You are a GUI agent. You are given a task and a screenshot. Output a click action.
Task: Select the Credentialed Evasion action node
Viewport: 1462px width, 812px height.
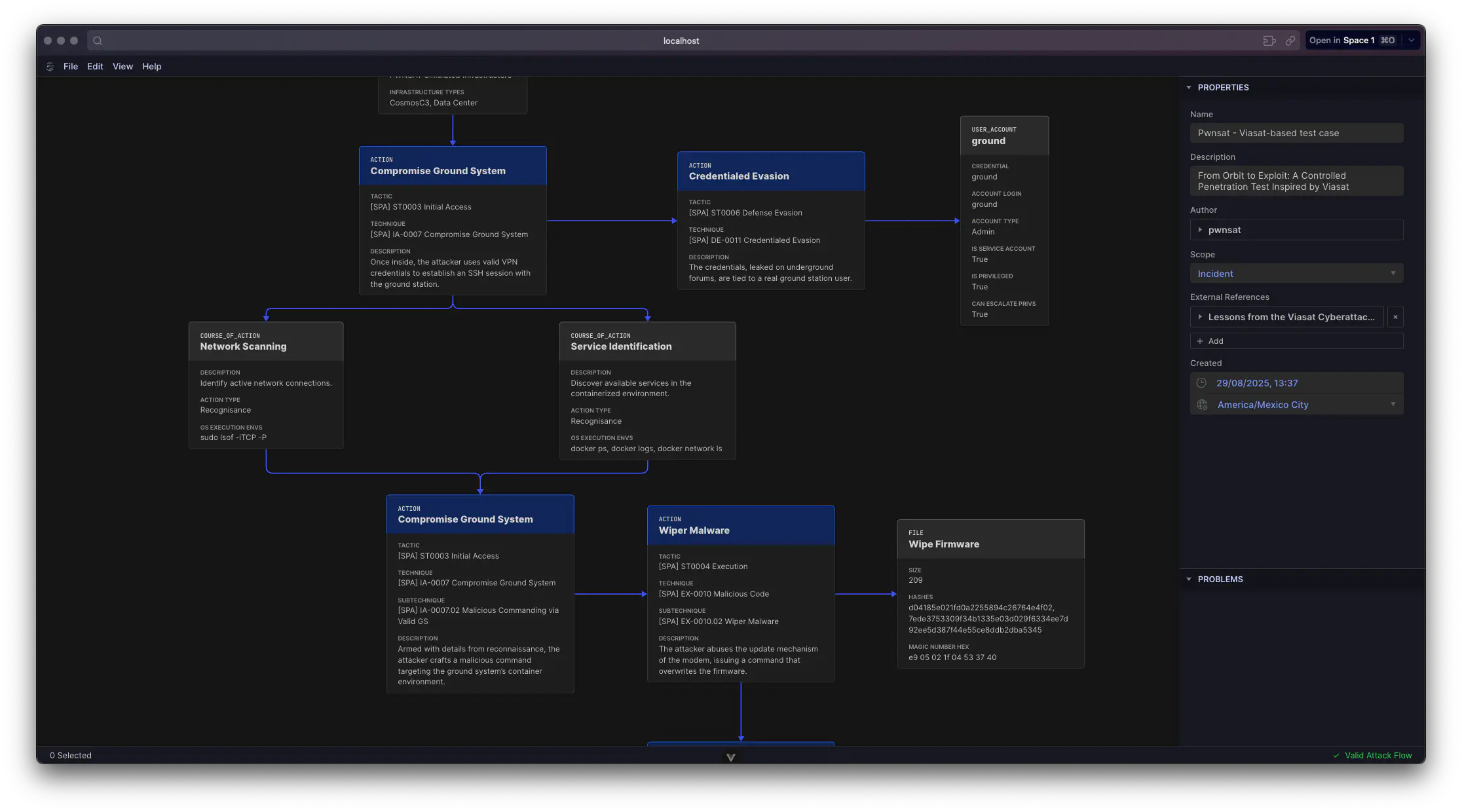coord(771,221)
